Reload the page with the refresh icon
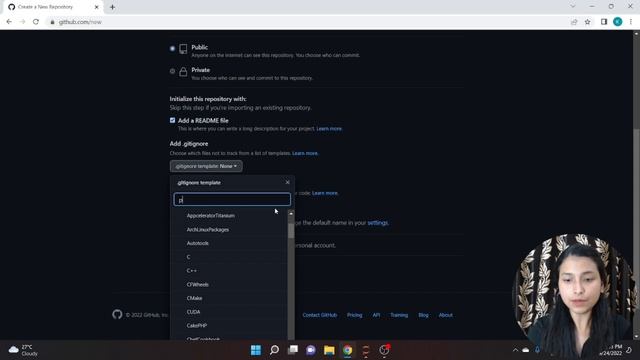Viewport: 640px width, 360px height. [36, 22]
